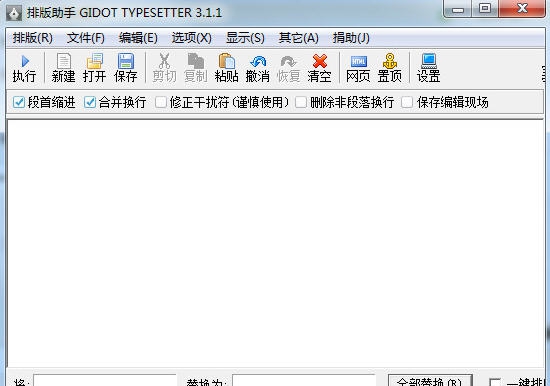
Task: Open the 显示(S) menu
Action: tap(245, 38)
